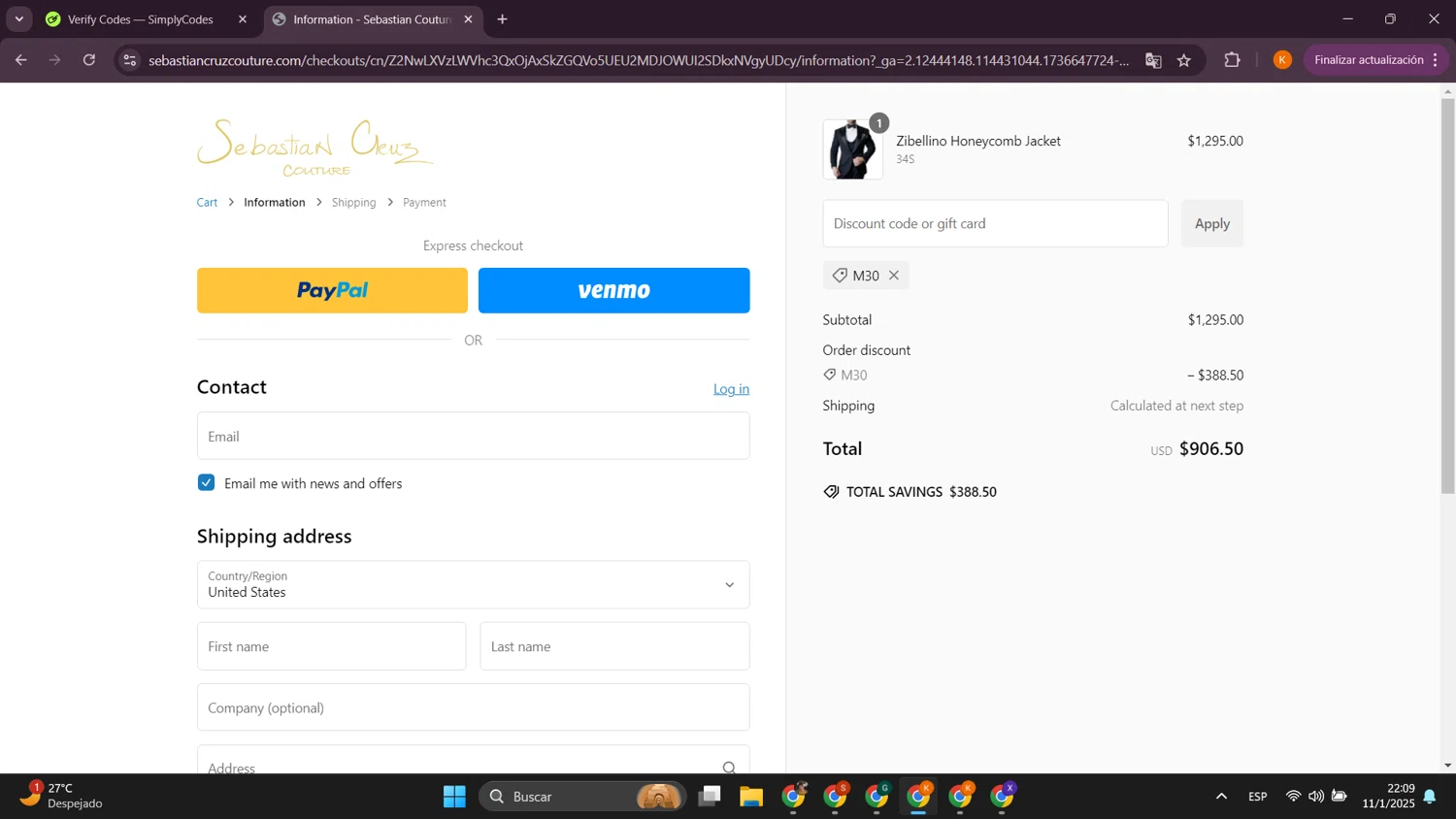Close the Verify Codes SimplyCodes tab
Viewport: 1456px width, 819px height.
tap(243, 19)
